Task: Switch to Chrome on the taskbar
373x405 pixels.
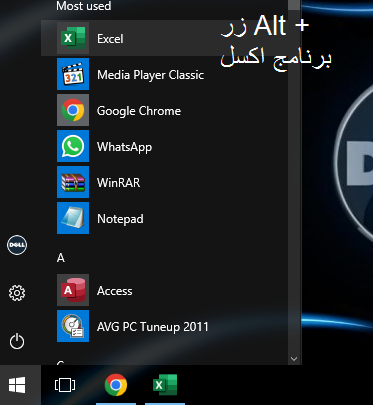Action: [x=116, y=385]
